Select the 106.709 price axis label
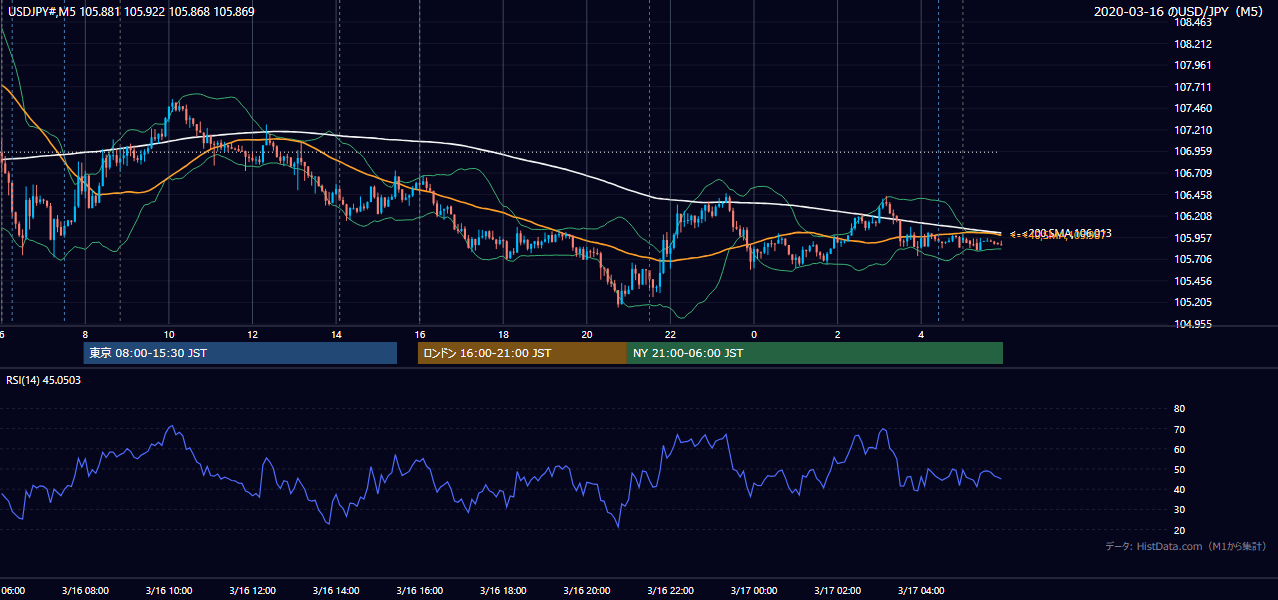Screen dimensions: 1278x600 coord(1194,173)
